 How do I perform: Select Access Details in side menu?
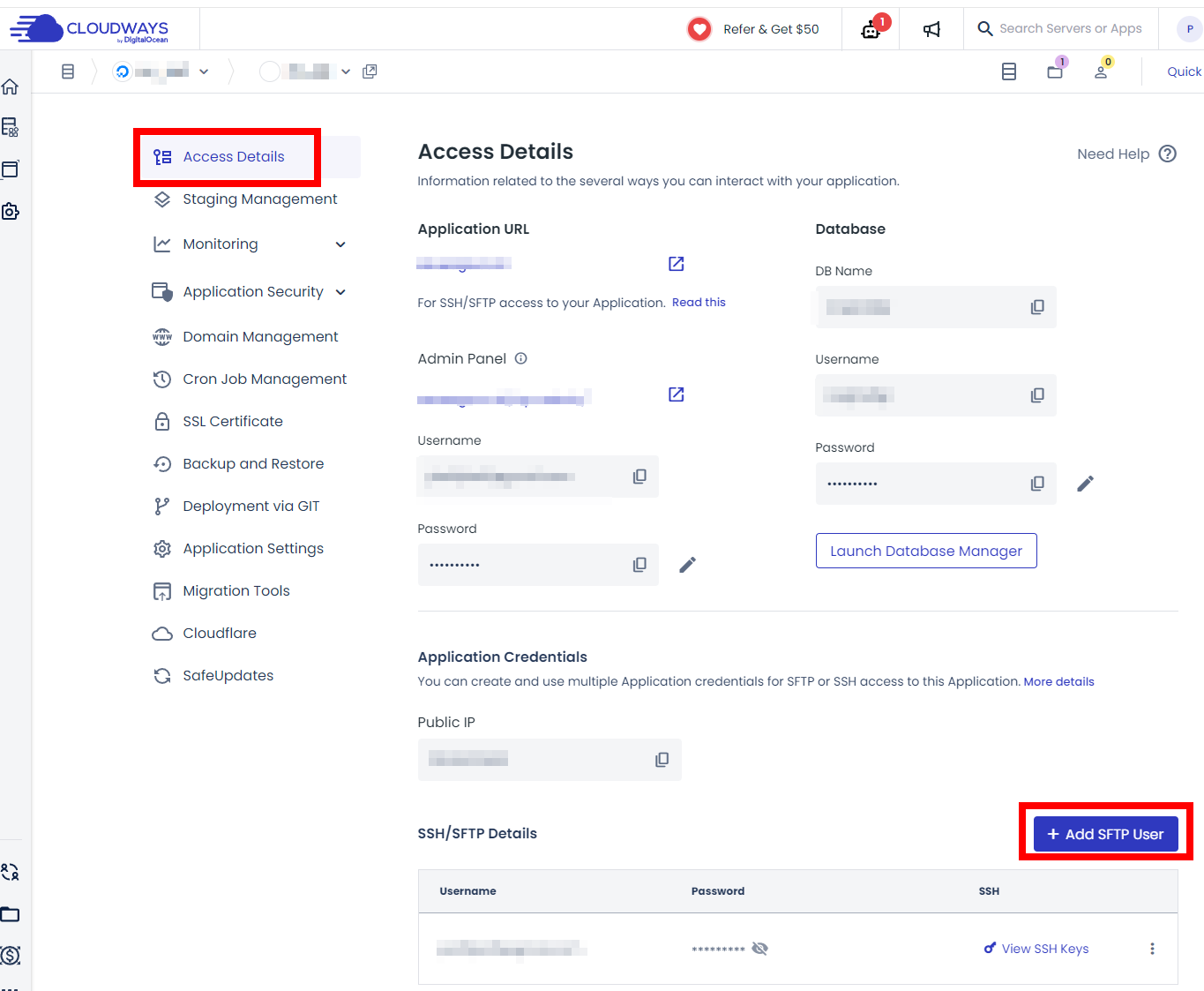pyautogui.click(x=234, y=157)
